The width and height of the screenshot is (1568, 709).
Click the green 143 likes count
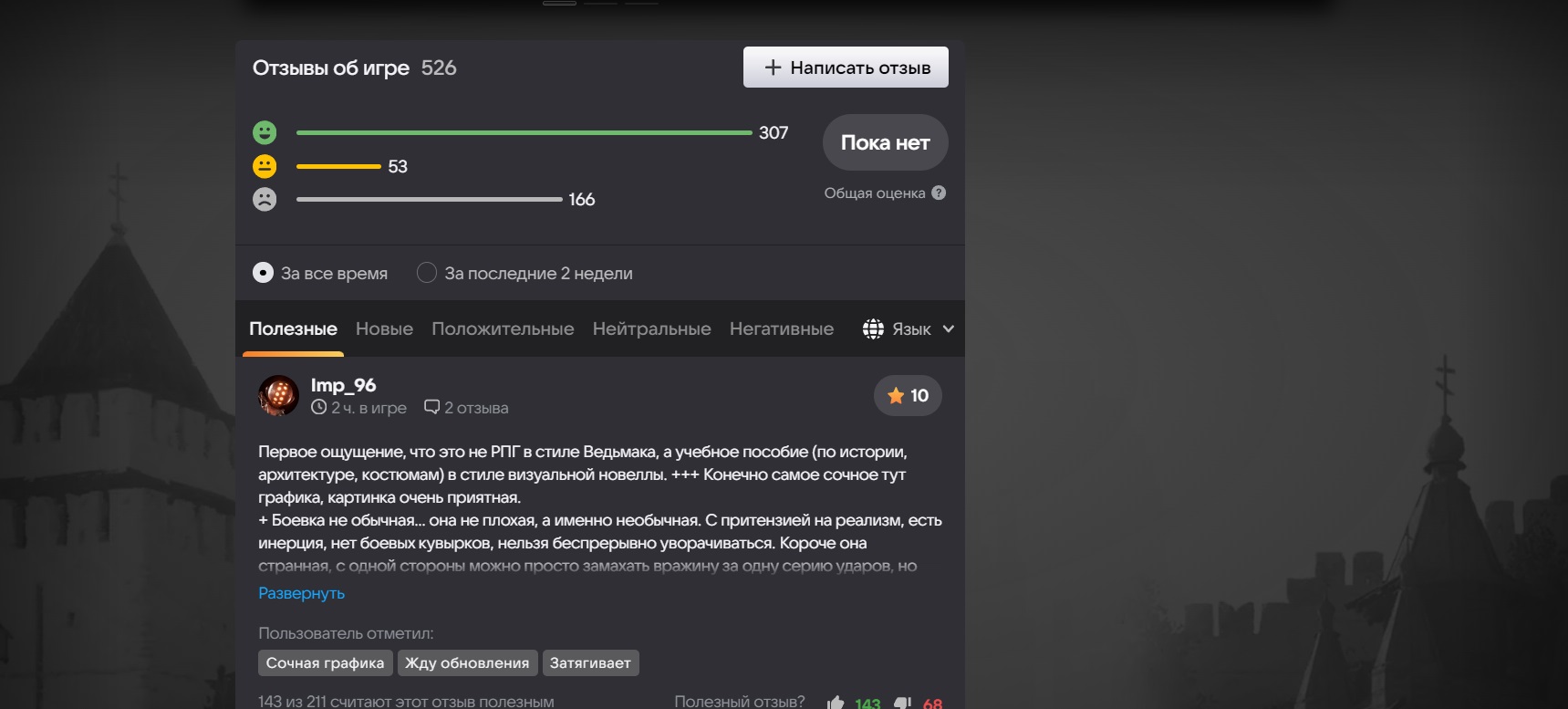(x=867, y=704)
